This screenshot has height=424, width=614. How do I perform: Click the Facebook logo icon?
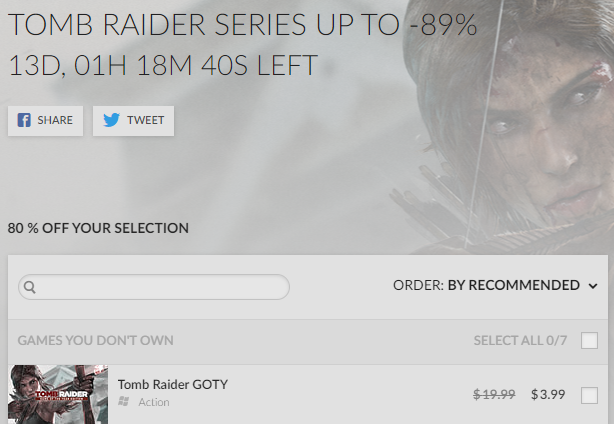(x=24, y=120)
